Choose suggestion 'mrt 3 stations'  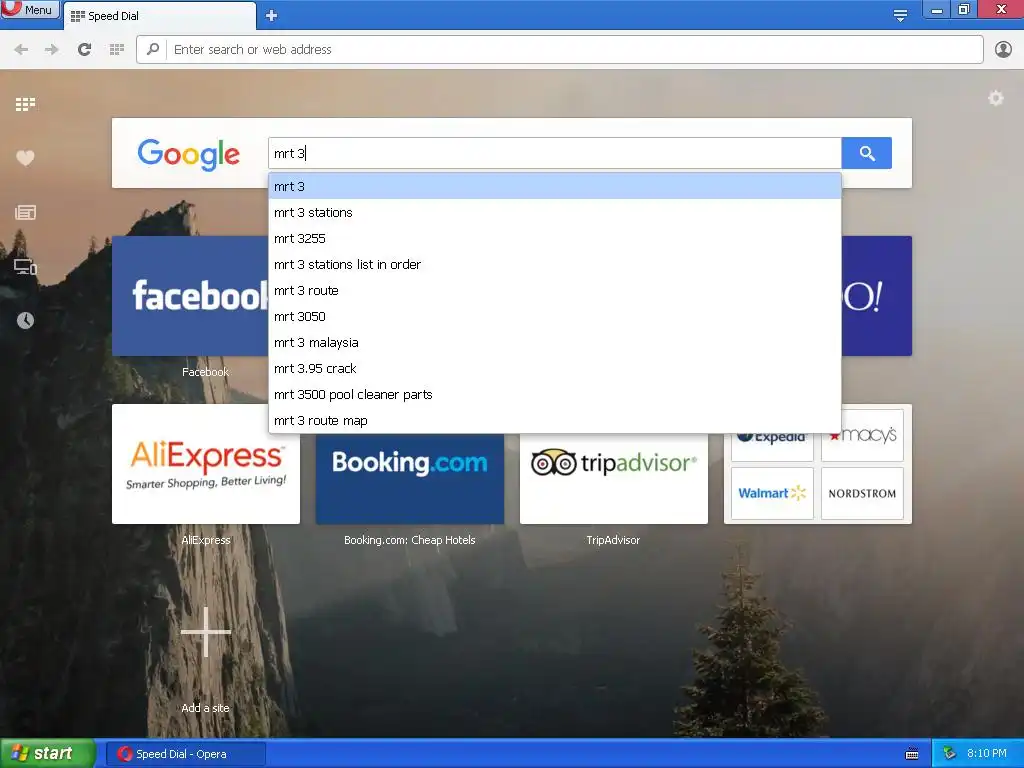(x=554, y=212)
